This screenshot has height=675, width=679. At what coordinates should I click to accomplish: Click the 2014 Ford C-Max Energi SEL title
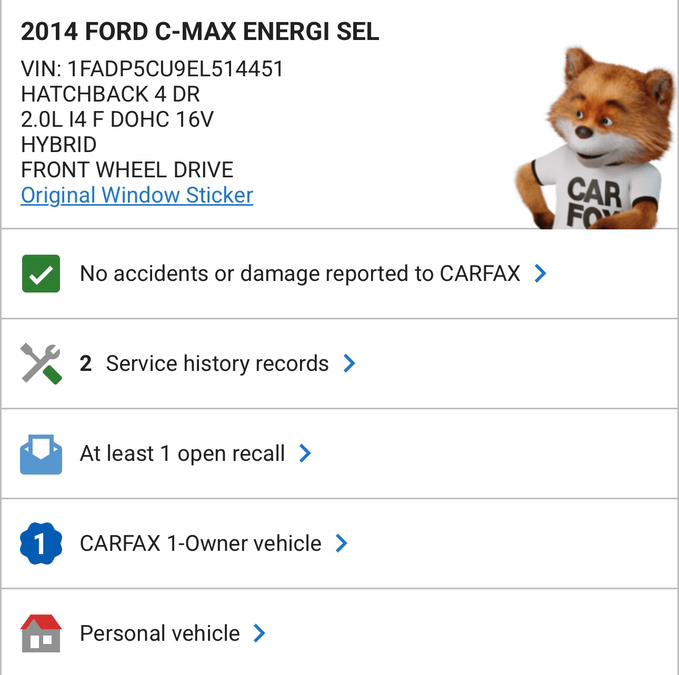200,31
